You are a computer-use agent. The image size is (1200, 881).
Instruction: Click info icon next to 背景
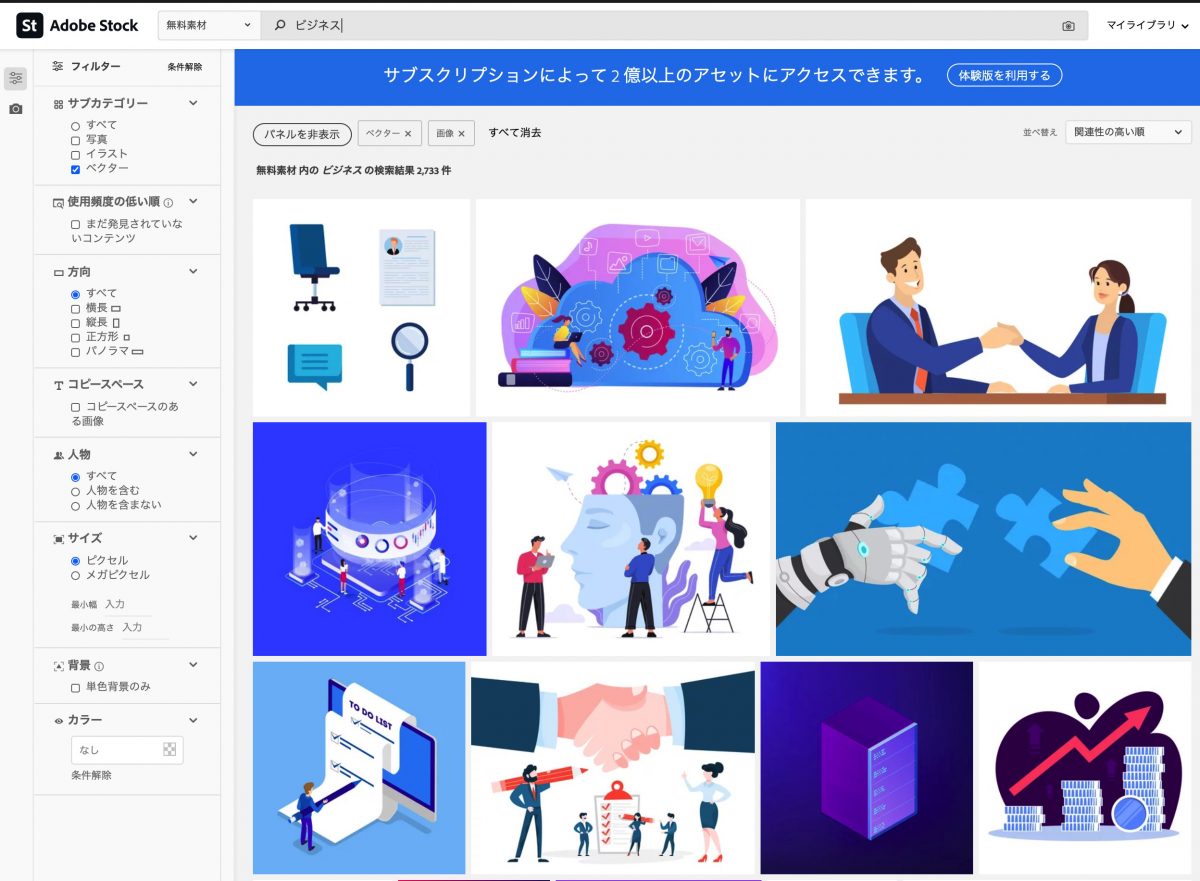[x=99, y=666]
